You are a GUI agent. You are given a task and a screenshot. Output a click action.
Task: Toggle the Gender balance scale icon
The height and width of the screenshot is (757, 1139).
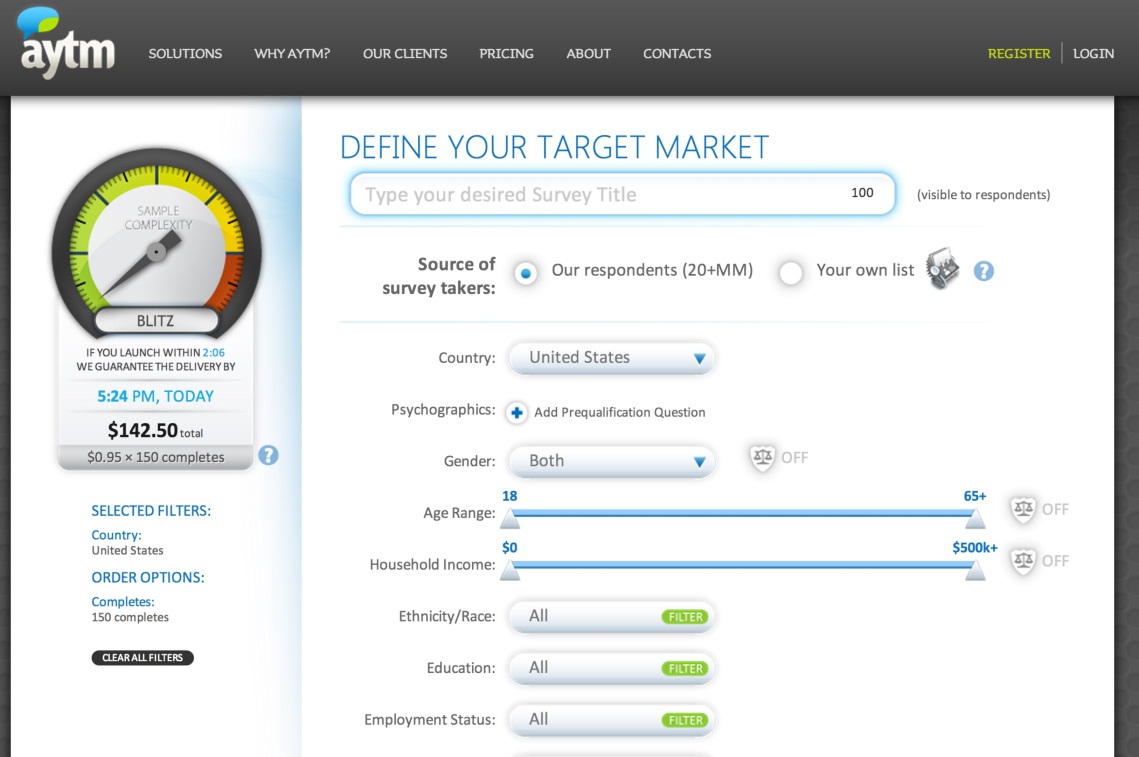coord(763,458)
